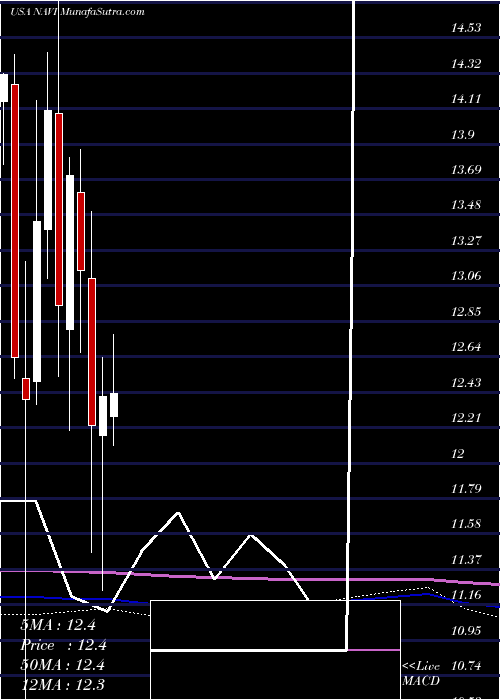Select the 12MA : 12.3 legend entry

tap(62, 685)
